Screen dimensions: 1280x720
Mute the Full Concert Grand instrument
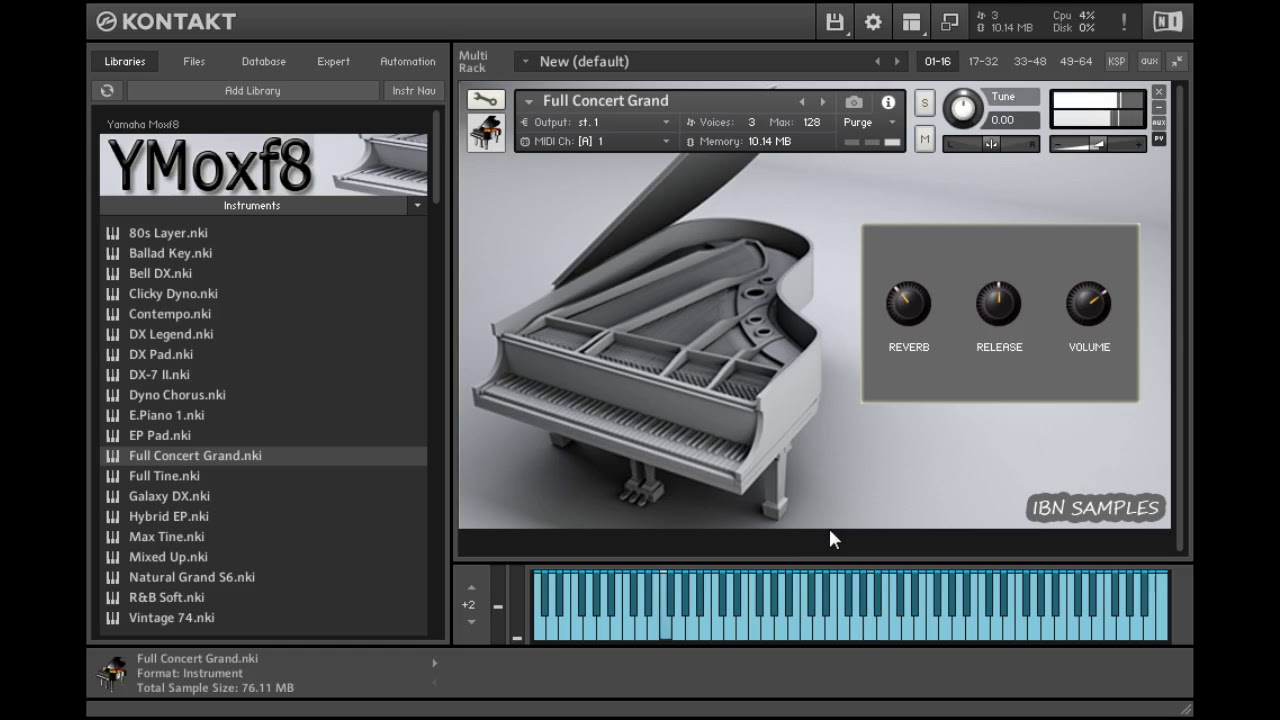click(924, 139)
